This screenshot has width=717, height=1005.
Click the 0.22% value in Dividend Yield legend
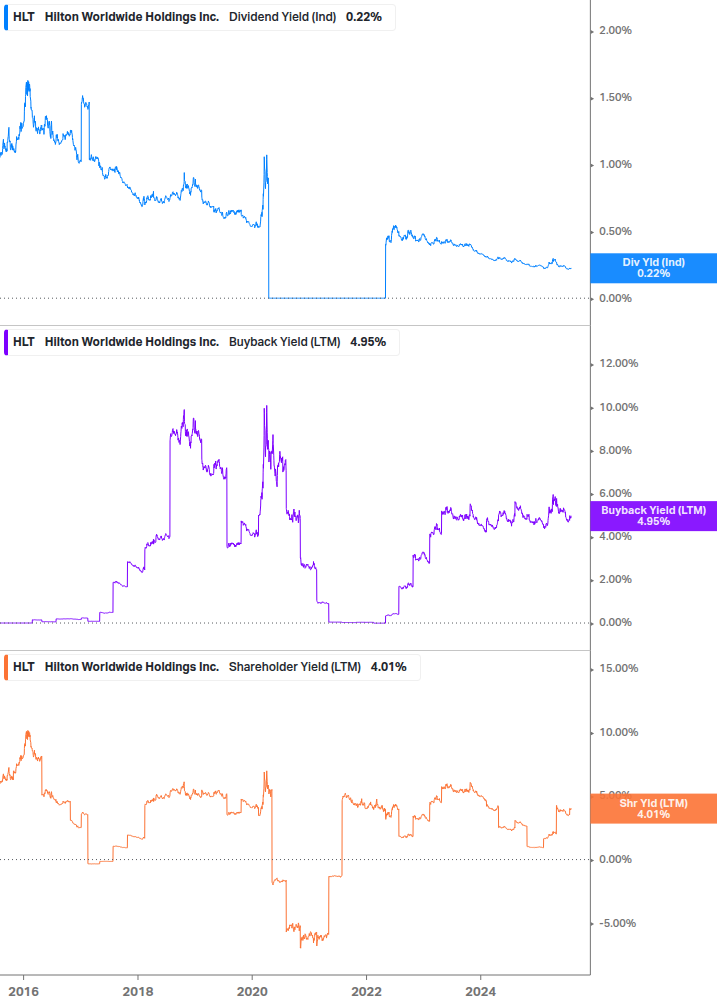click(364, 17)
